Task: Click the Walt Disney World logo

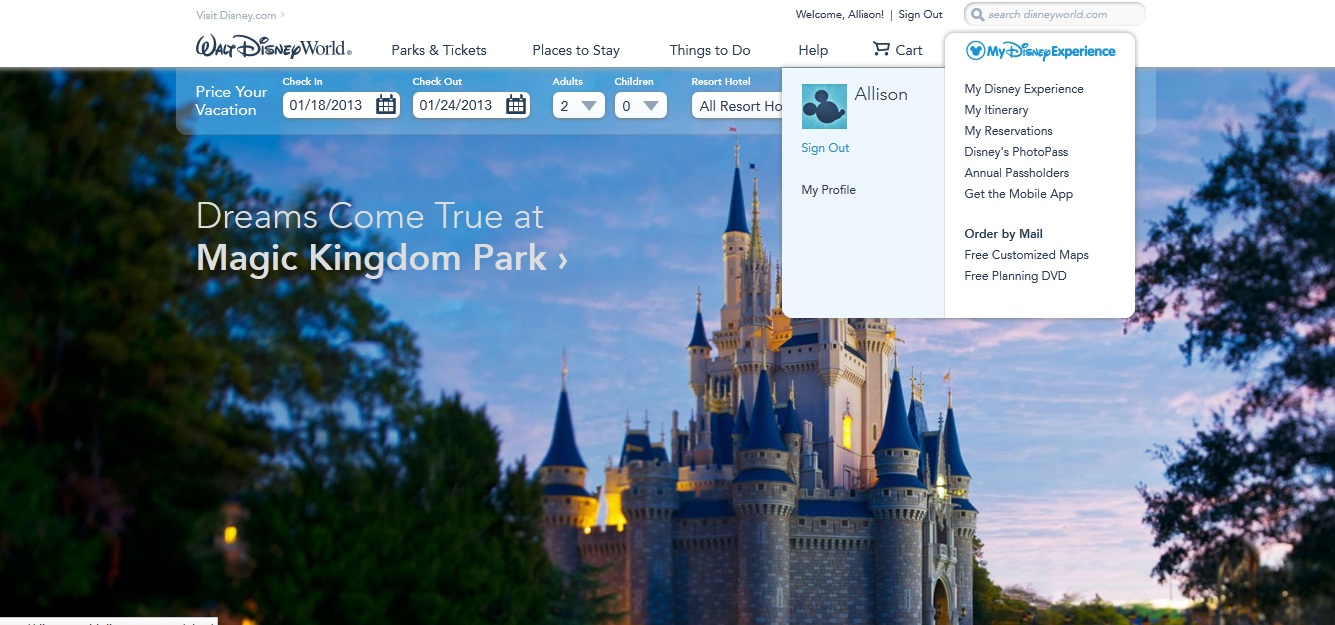Action: (273, 47)
